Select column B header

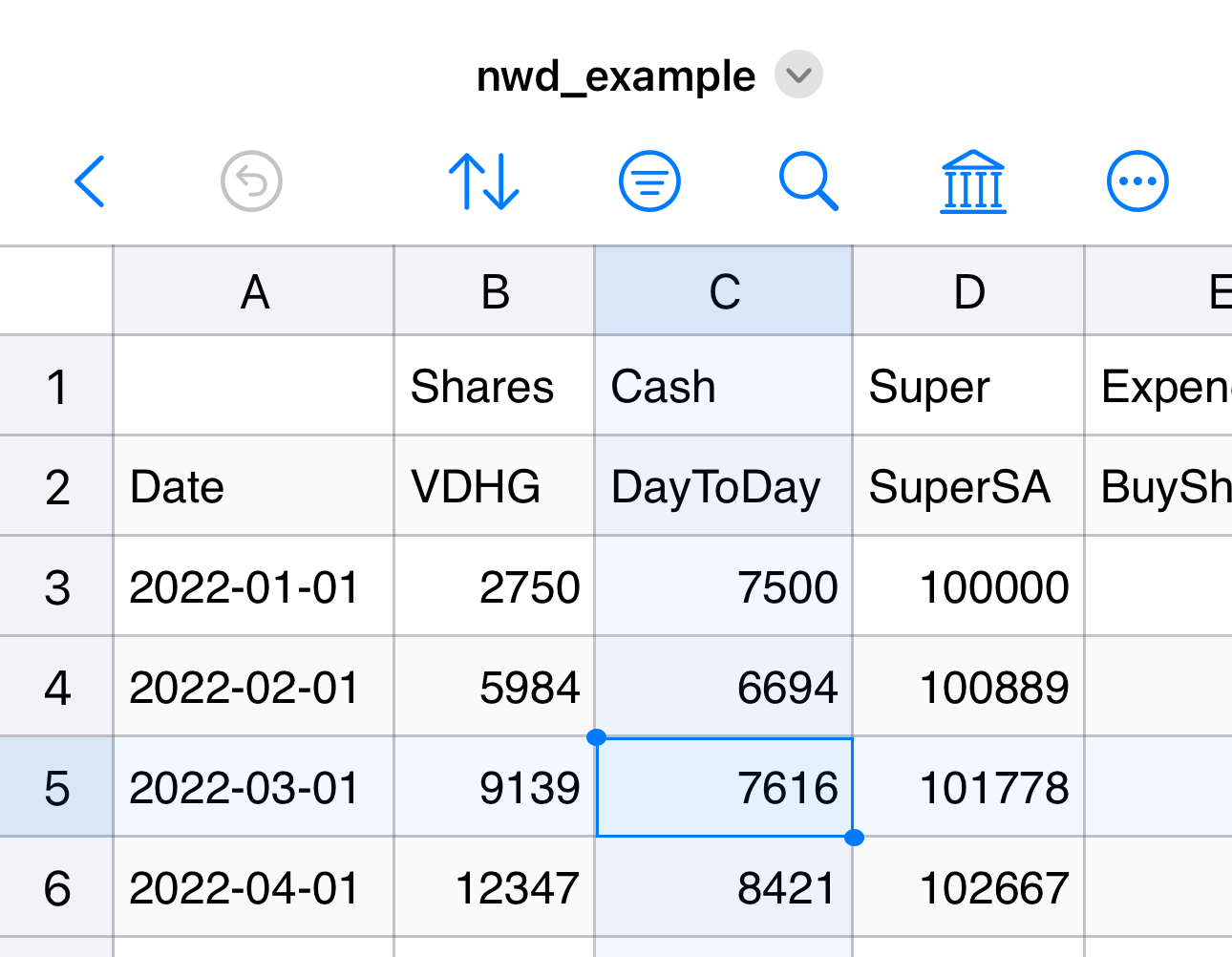[495, 291]
